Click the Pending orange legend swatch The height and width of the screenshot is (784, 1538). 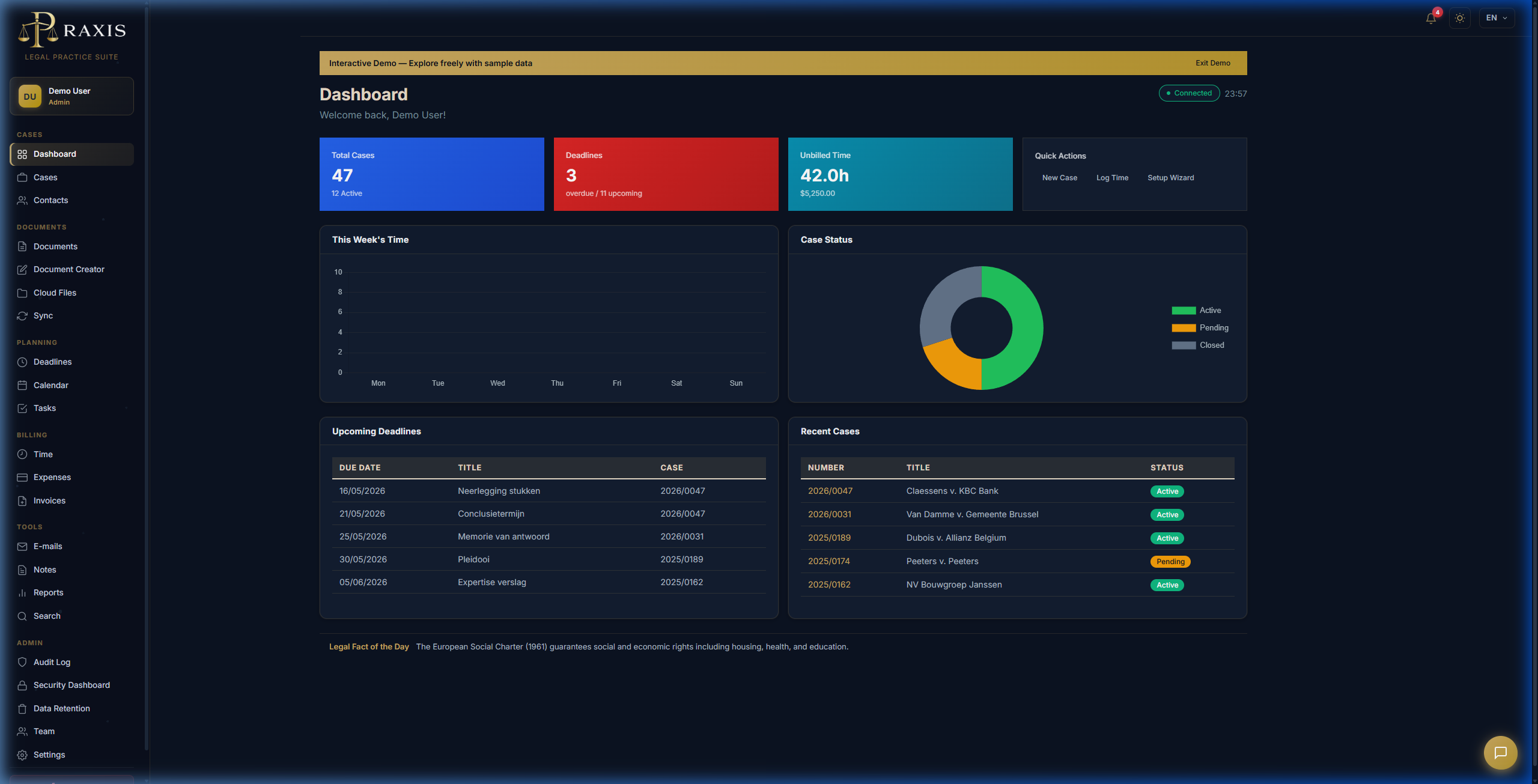click(1184, 328)
